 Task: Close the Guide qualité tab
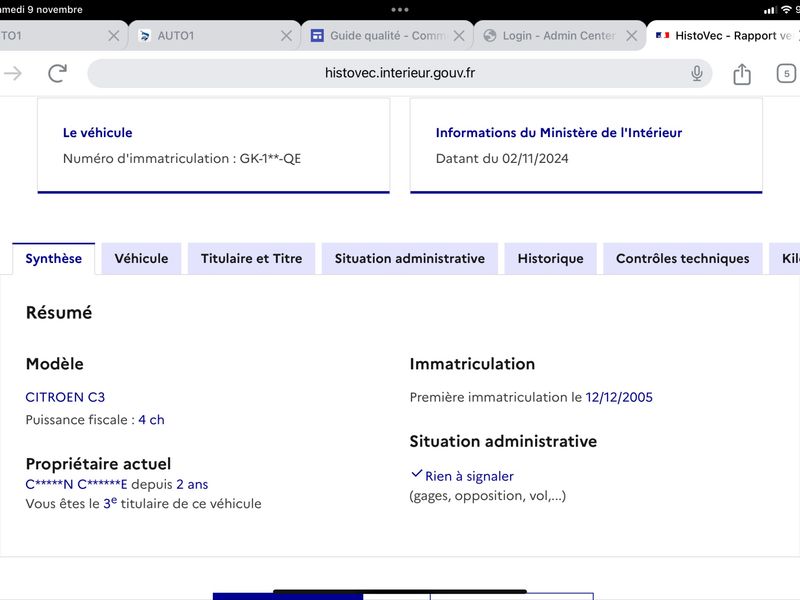[459, 36]
